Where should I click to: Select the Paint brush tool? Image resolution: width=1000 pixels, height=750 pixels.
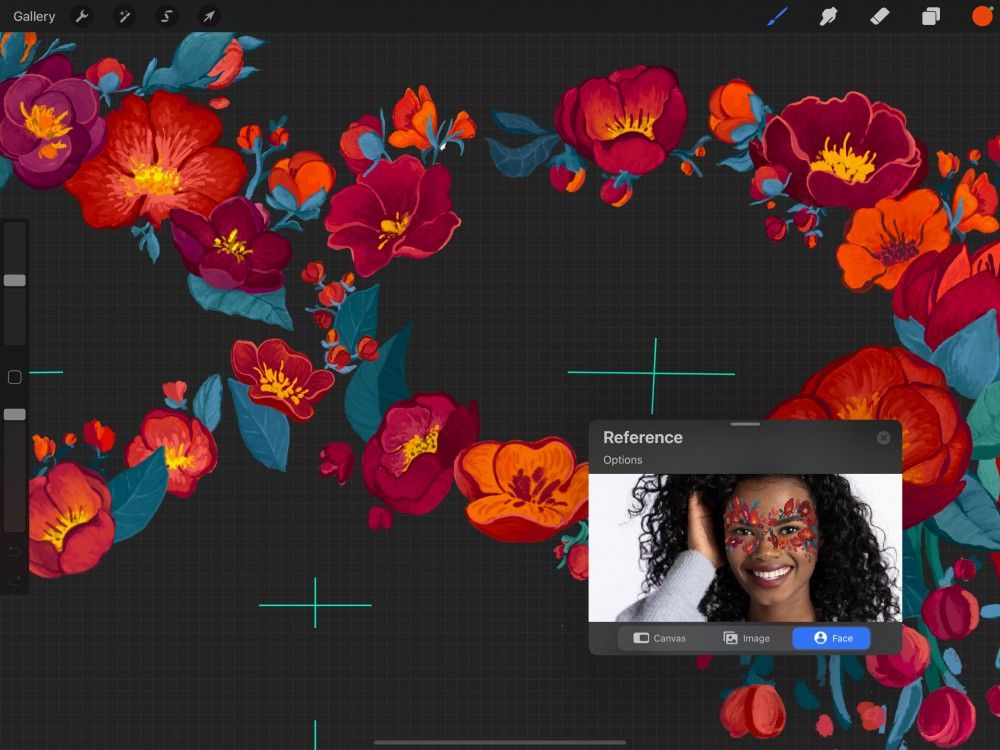(x=778, y=16)
